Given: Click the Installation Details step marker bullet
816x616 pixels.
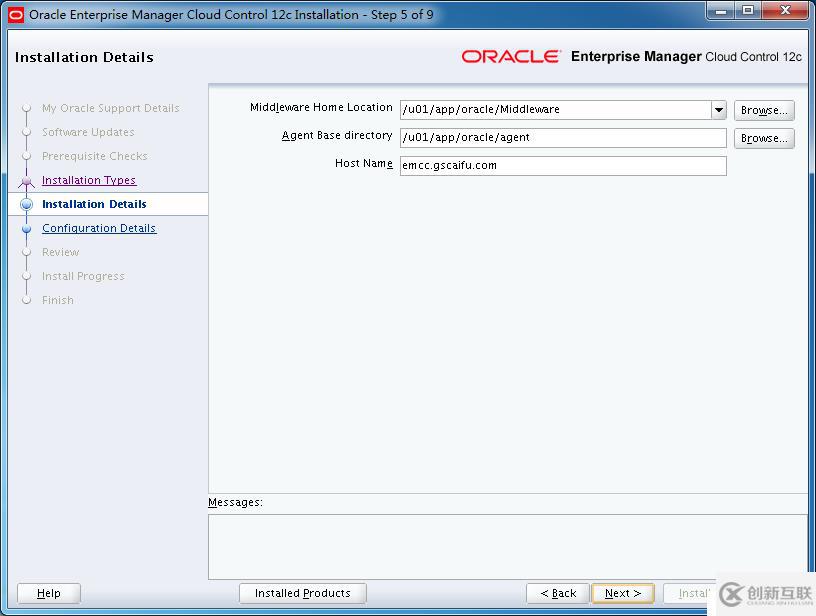Looking at the screenshot, I should tap(26, 204).
